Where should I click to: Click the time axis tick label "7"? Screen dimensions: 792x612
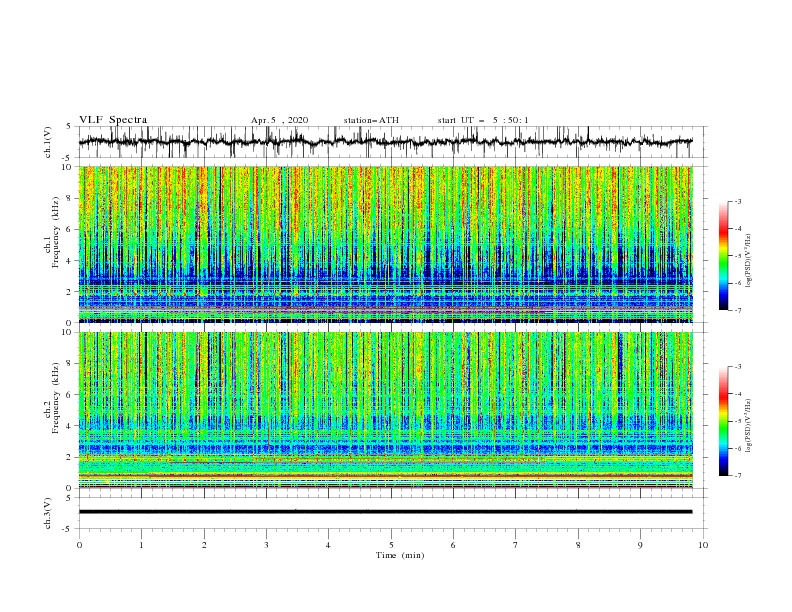pos(516,545)
